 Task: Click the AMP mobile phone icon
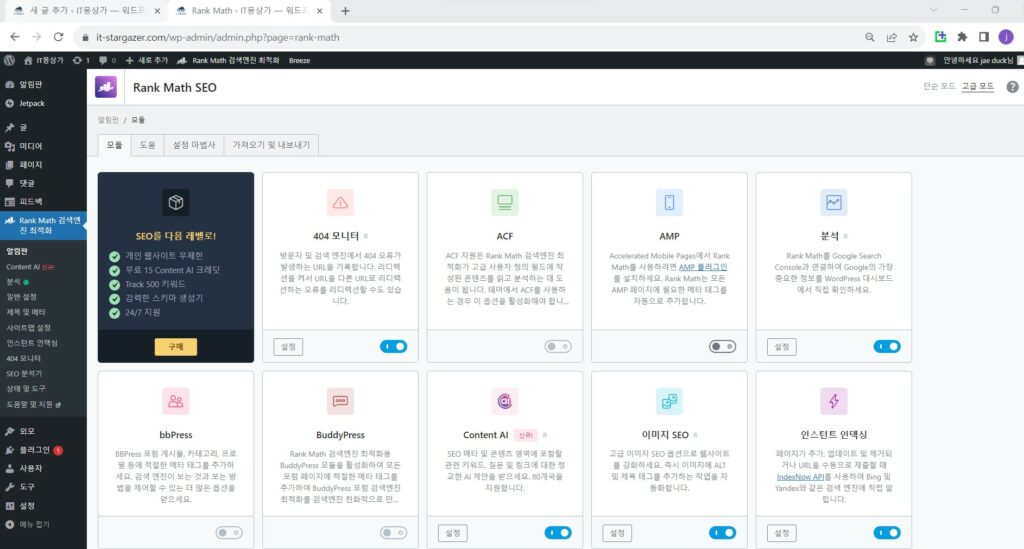click(669, 202)
